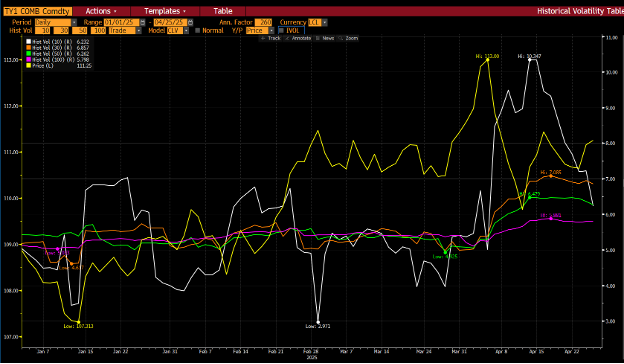
Task: Select the orange Hist Vol (30) high marker
Action: click(551, 175)
